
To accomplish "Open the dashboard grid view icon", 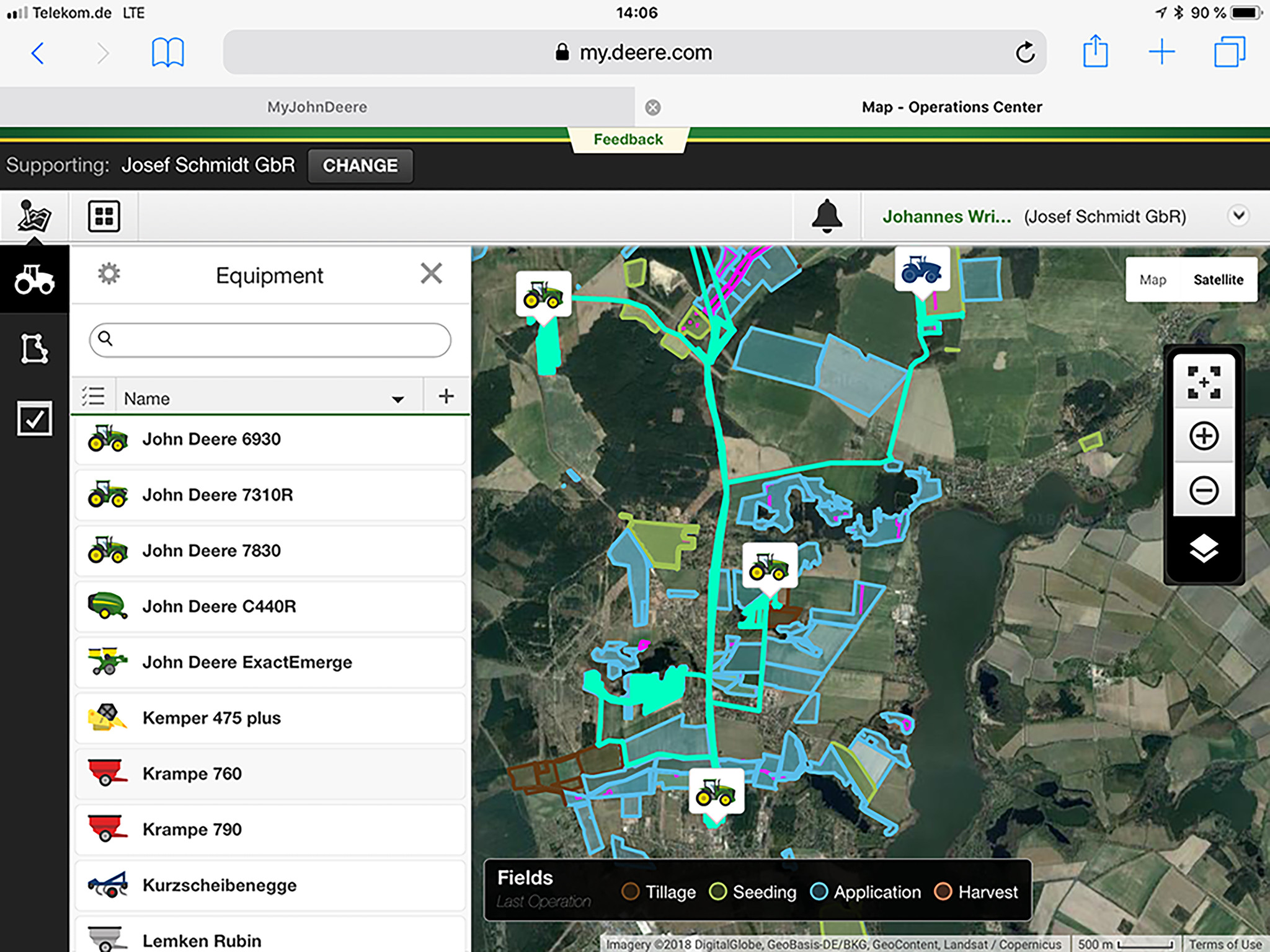I will (104, 216).
